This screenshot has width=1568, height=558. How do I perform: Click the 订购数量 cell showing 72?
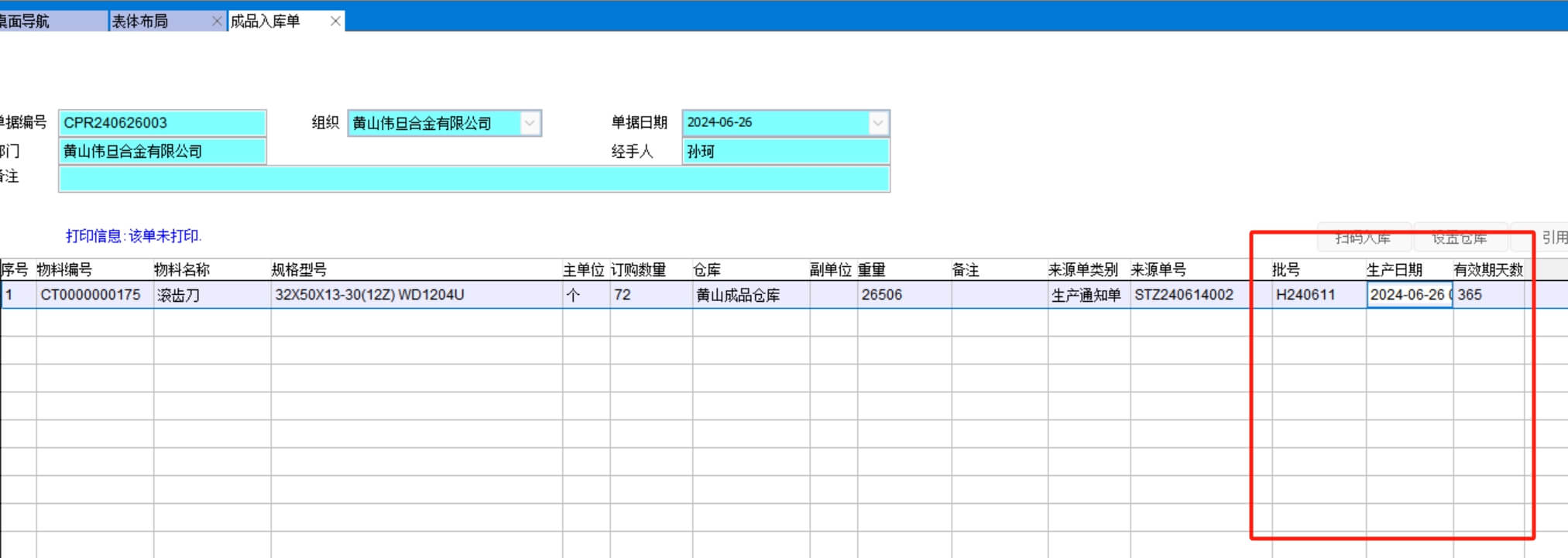[x=649, y=295]
